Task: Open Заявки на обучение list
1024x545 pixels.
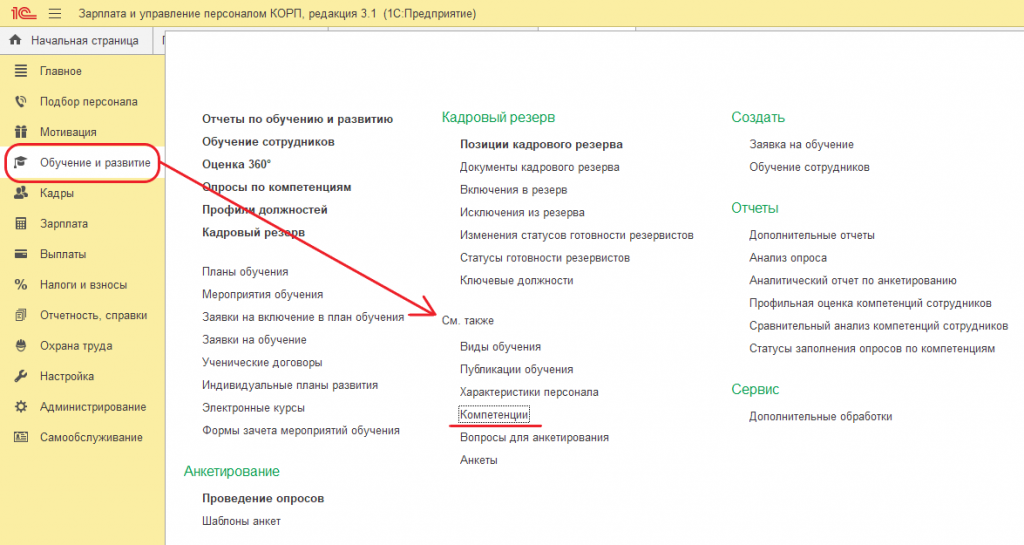Action: pyautogui.click(x=254, y=340)
